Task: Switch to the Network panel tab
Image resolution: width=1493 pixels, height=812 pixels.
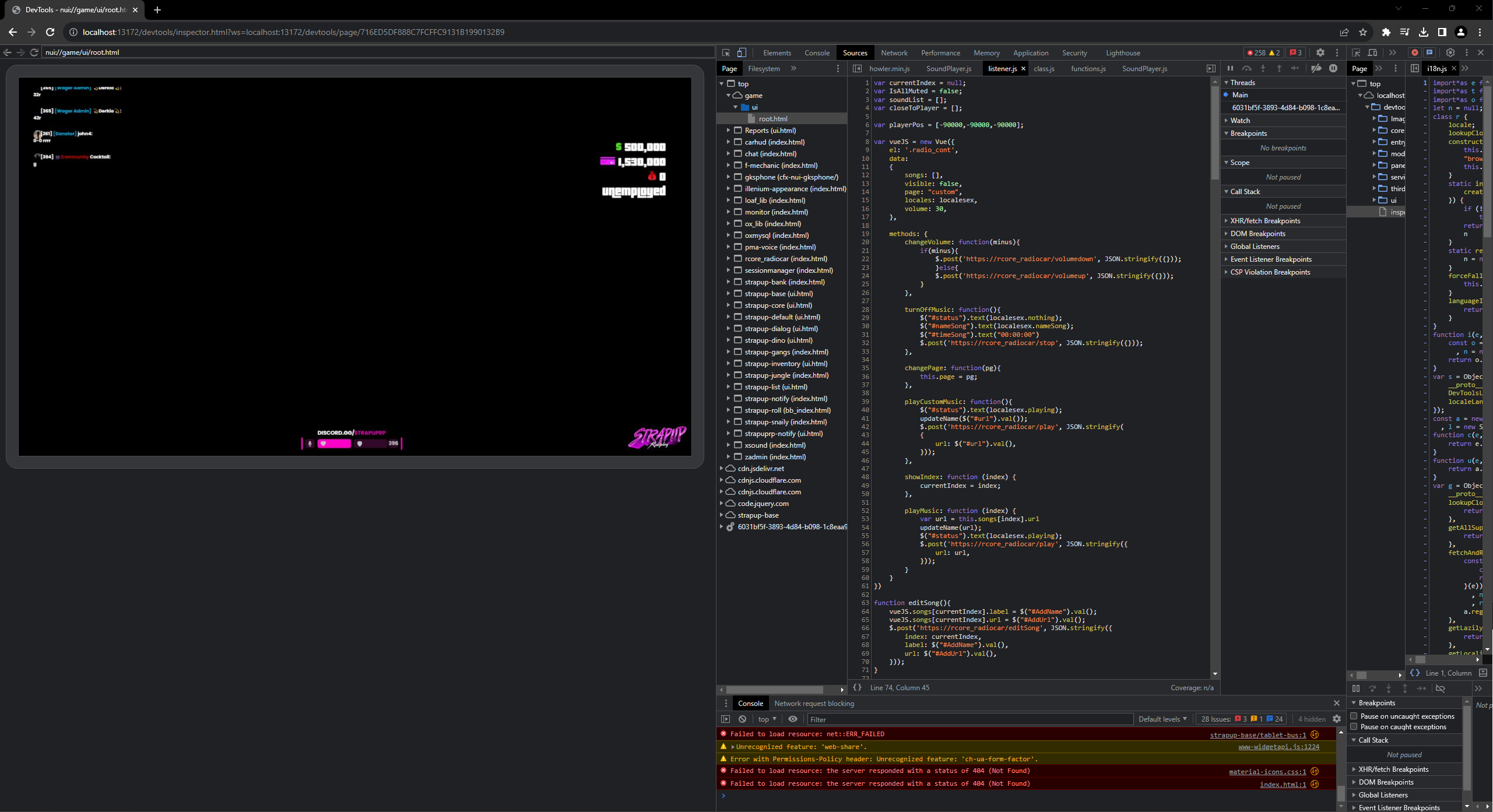Action: coord(894,52)
